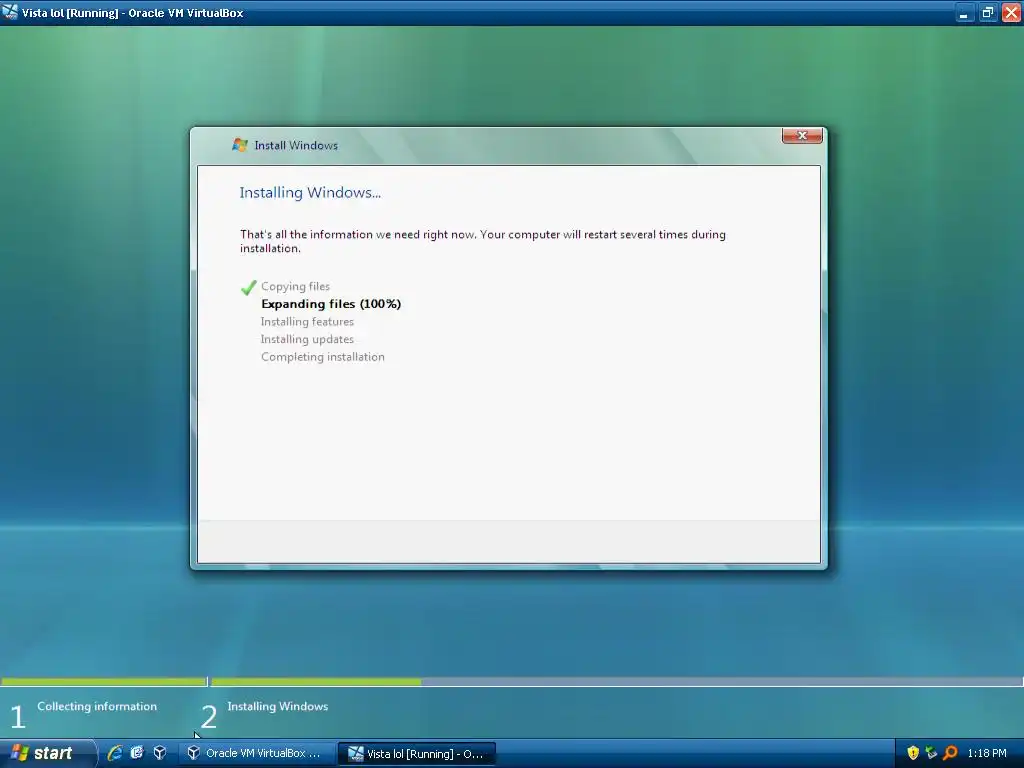Image resolution: width=1024 pixels, height=768 pixels.
Task: Click the 'Installing Windows' stage label at bottom
Action: click(278, 706)
